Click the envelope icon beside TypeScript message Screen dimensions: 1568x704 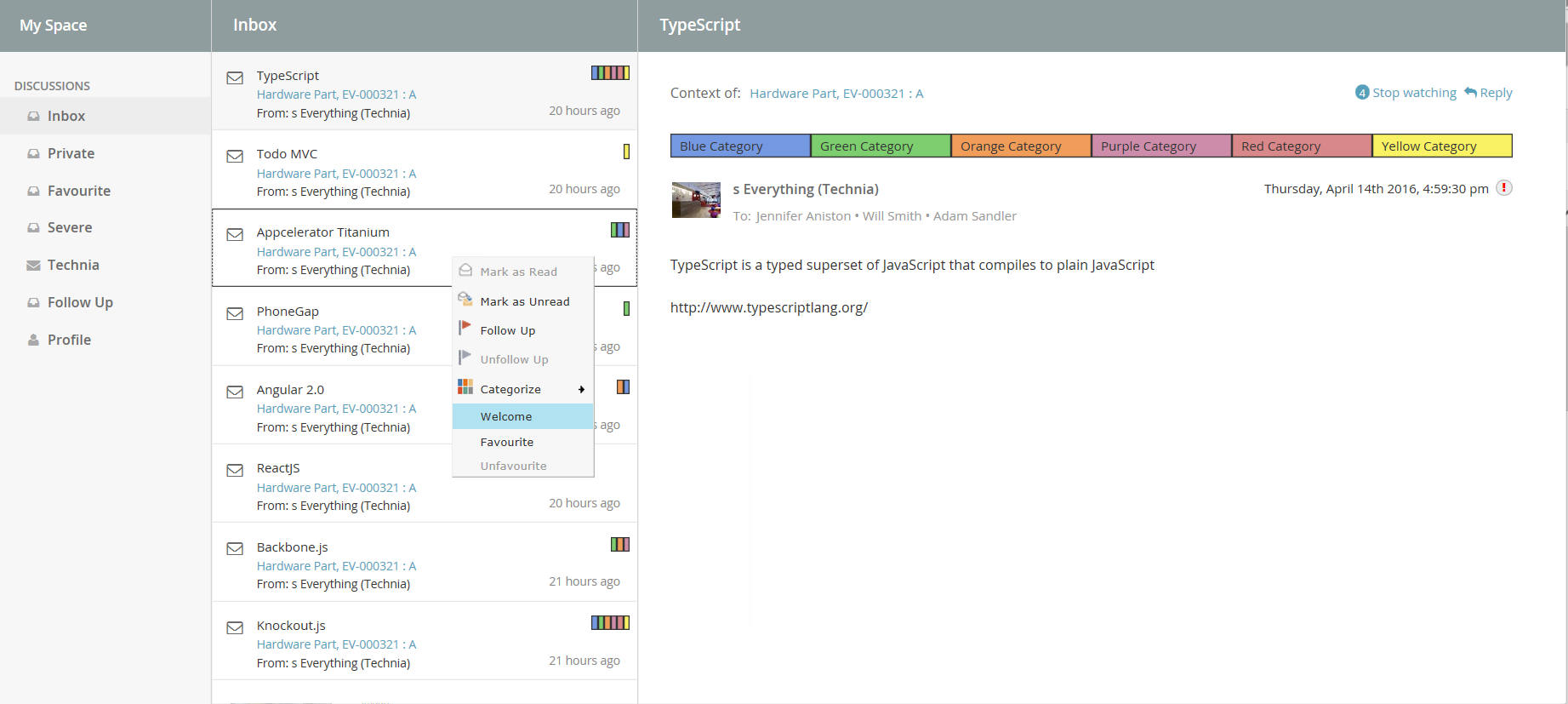point(235,78)
